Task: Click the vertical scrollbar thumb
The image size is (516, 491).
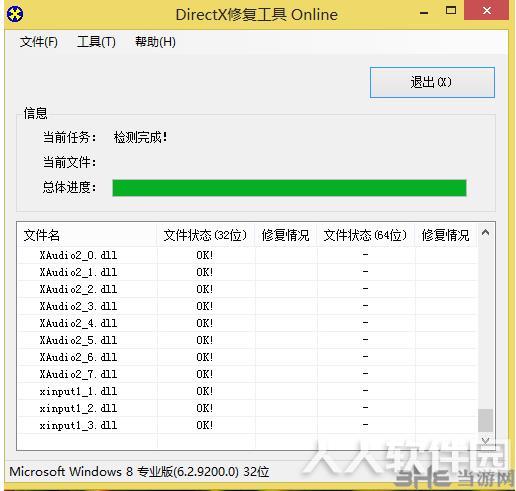Action: point(486,421)
